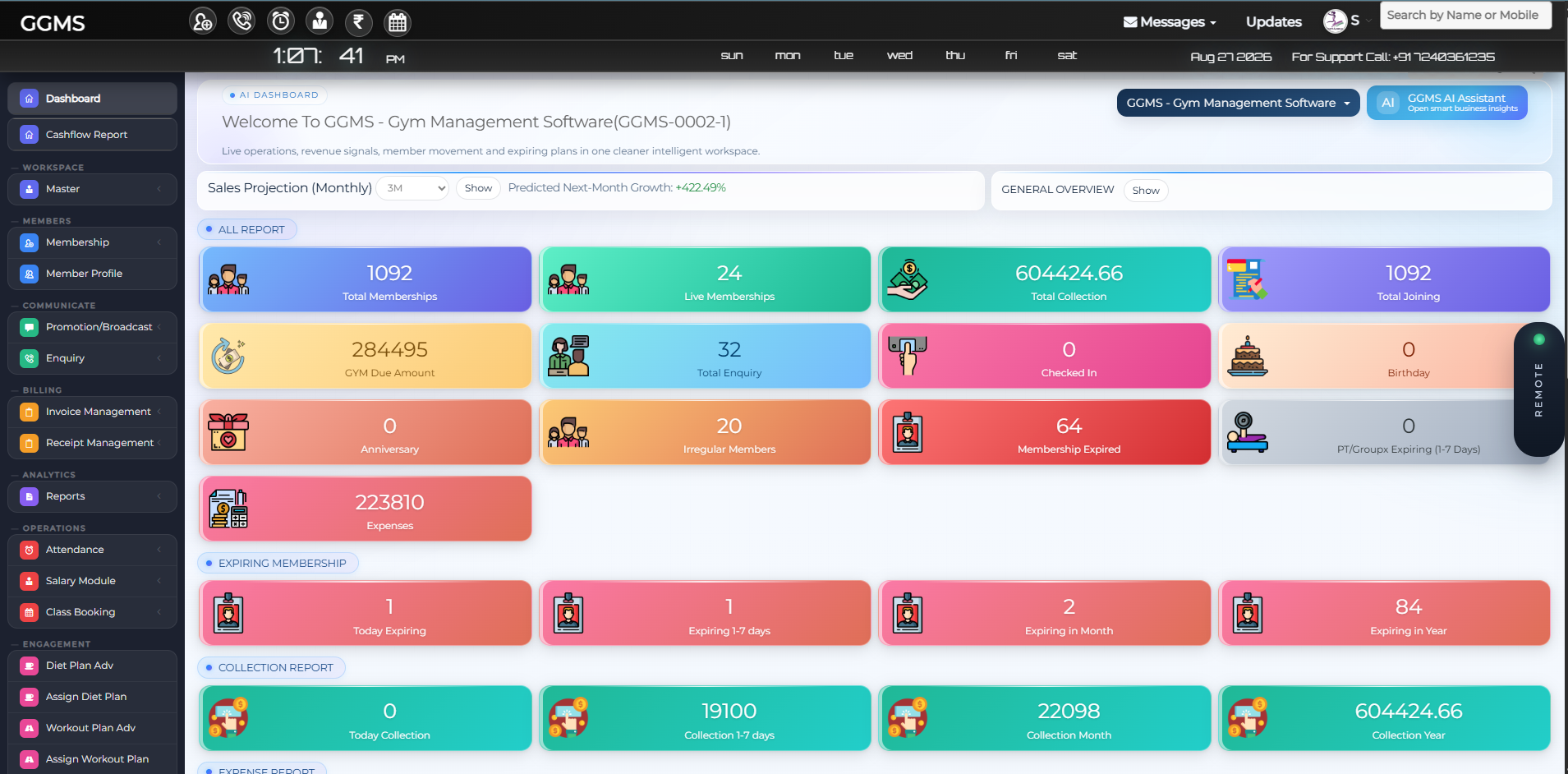1568x774 pixels.
Task: Expand the Salary Module sidebar menu
Action: [x=92, y=581]
